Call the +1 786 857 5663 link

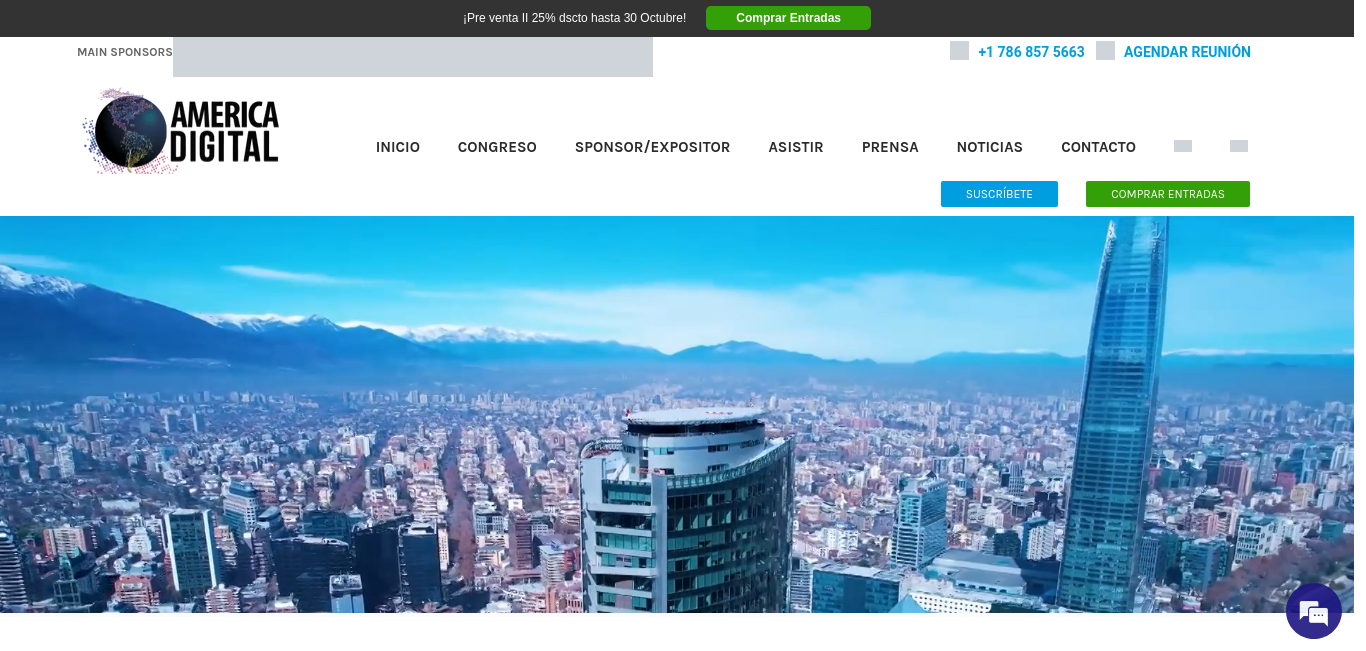pyautogui.click(x=1031, y=52)
